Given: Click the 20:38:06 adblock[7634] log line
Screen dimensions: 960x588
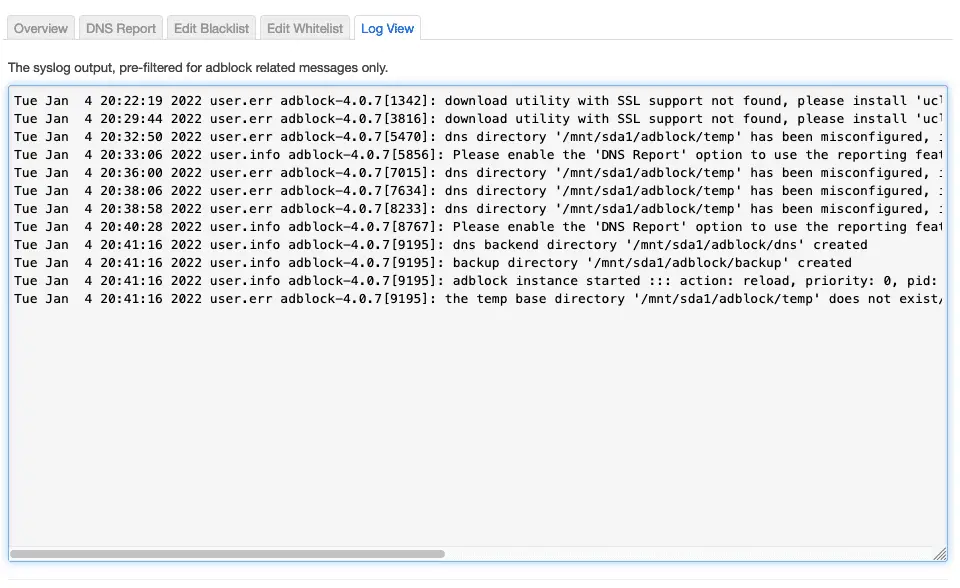Looking at the screenshot, I should coord(478,190).
